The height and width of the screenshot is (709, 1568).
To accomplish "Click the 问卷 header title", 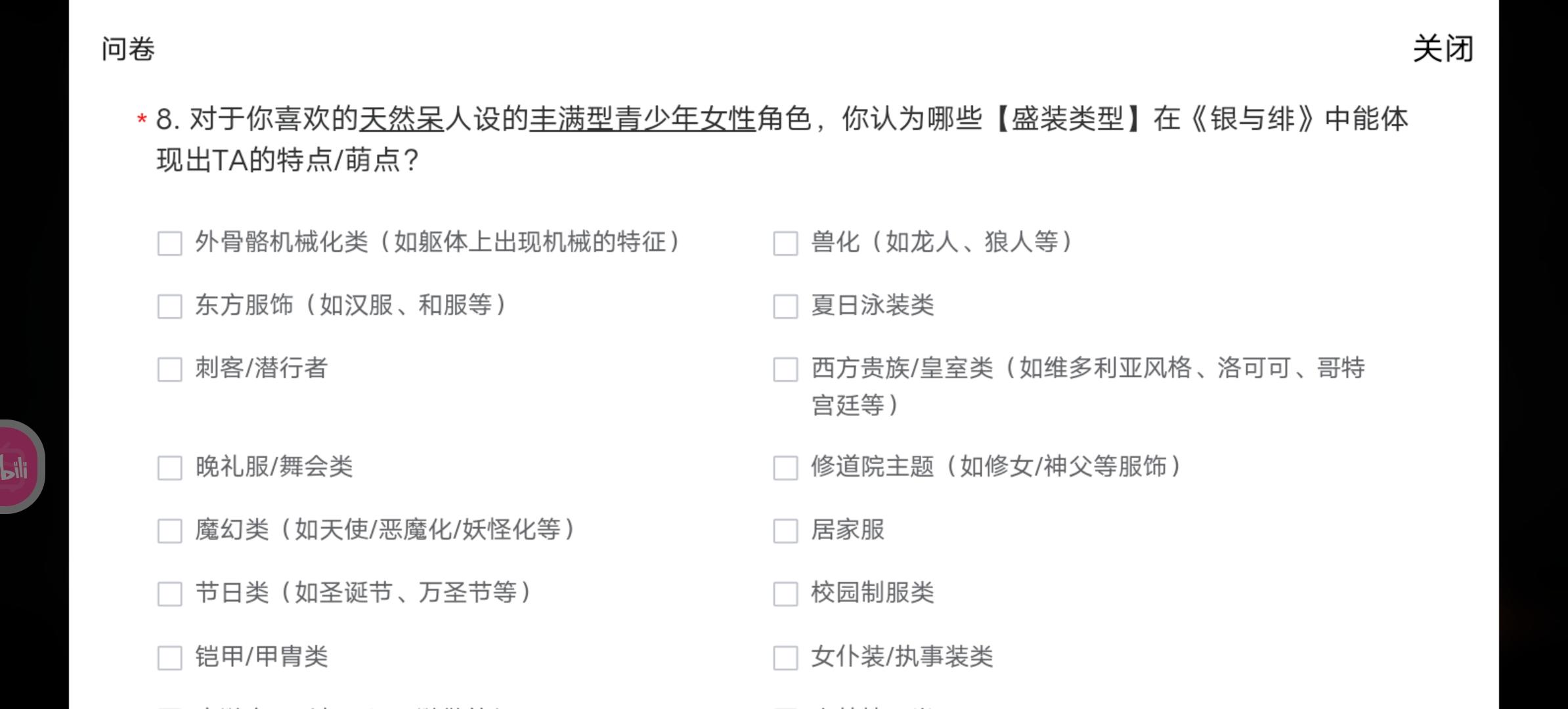I will [128, 49].
